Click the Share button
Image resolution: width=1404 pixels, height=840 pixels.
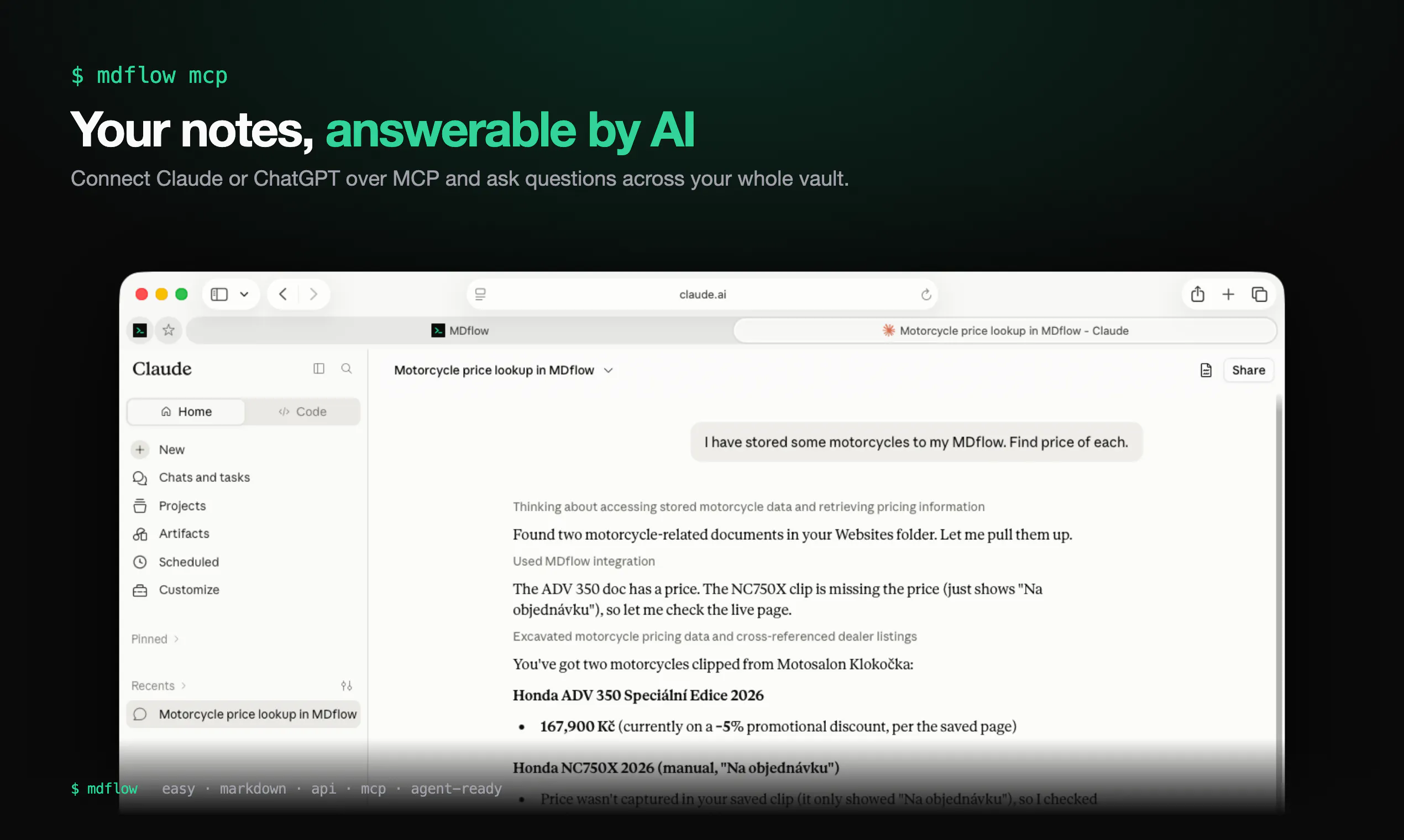(1248, 370)
